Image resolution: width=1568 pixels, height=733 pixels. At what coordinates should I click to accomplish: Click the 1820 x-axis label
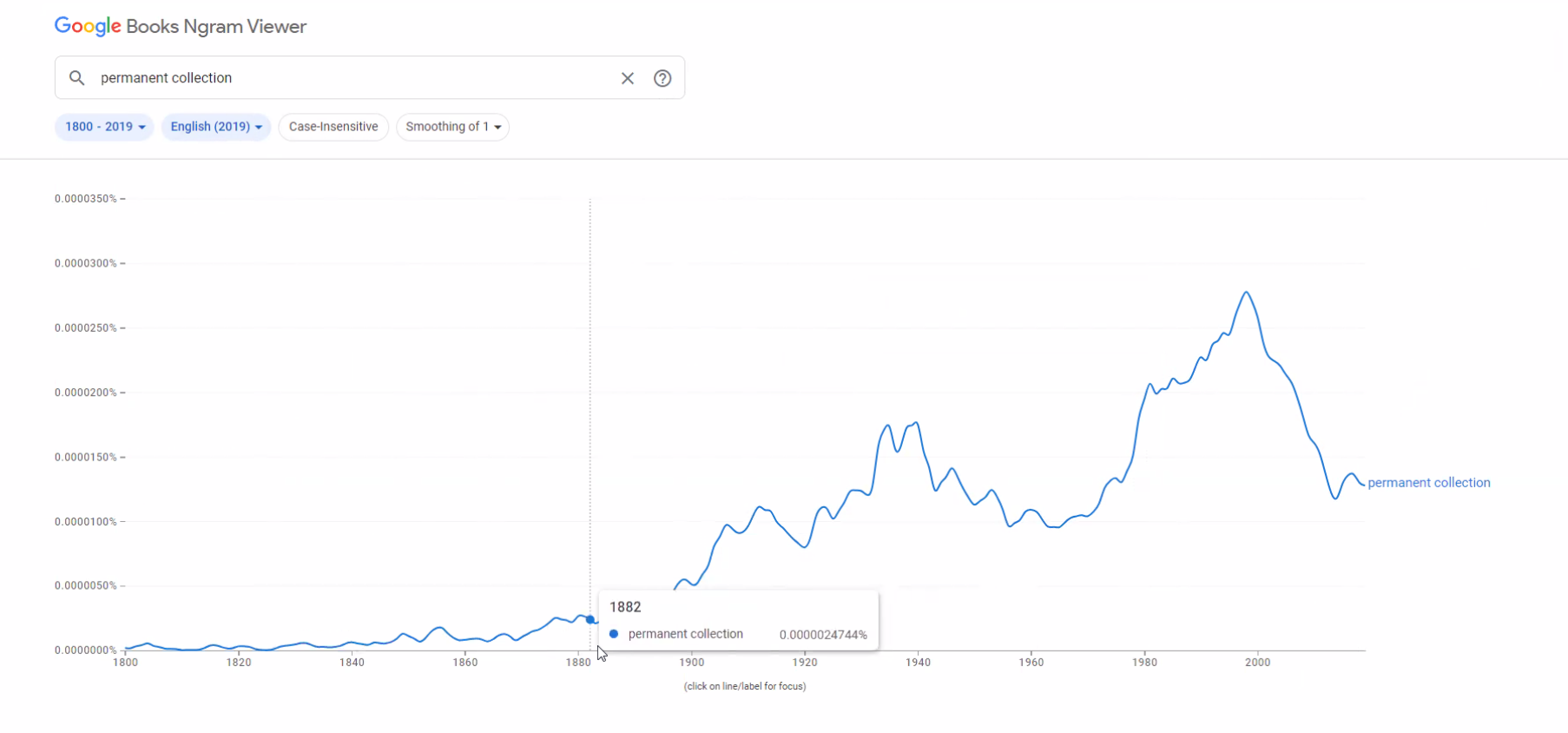pos(239,663)
